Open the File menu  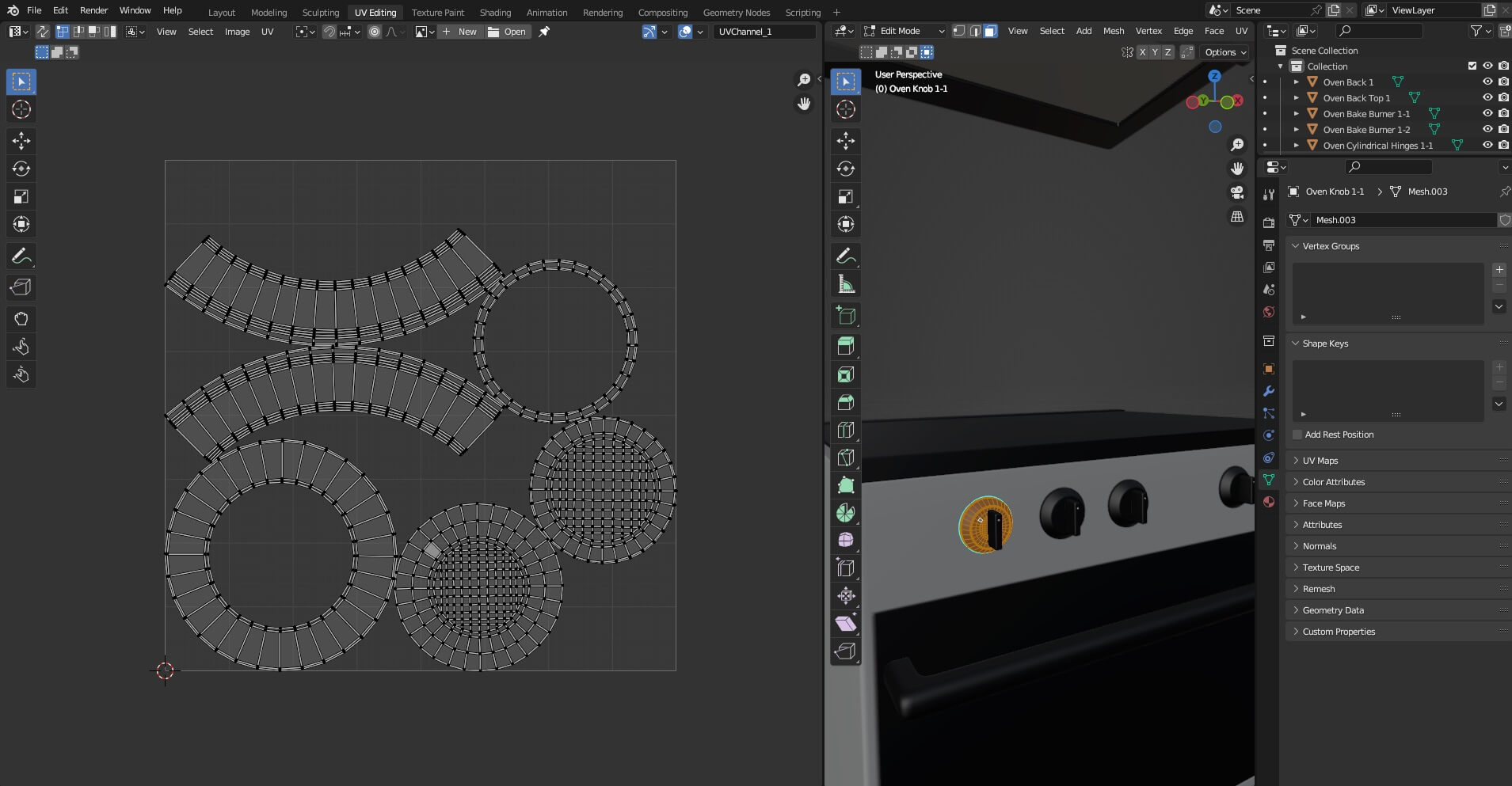coord(34,10)
